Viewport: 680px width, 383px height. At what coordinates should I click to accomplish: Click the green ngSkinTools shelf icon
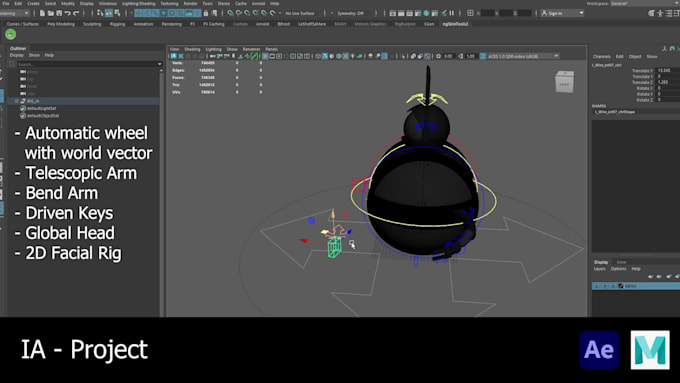(11, 34)
